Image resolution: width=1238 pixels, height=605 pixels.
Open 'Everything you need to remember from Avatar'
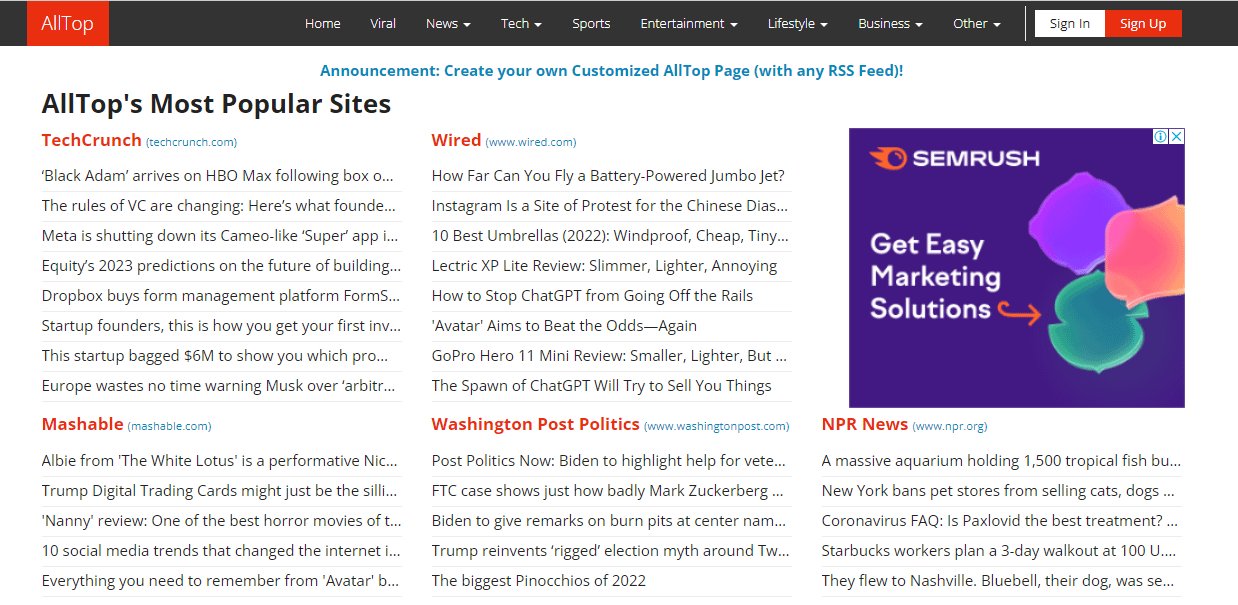tap(221, 581)
